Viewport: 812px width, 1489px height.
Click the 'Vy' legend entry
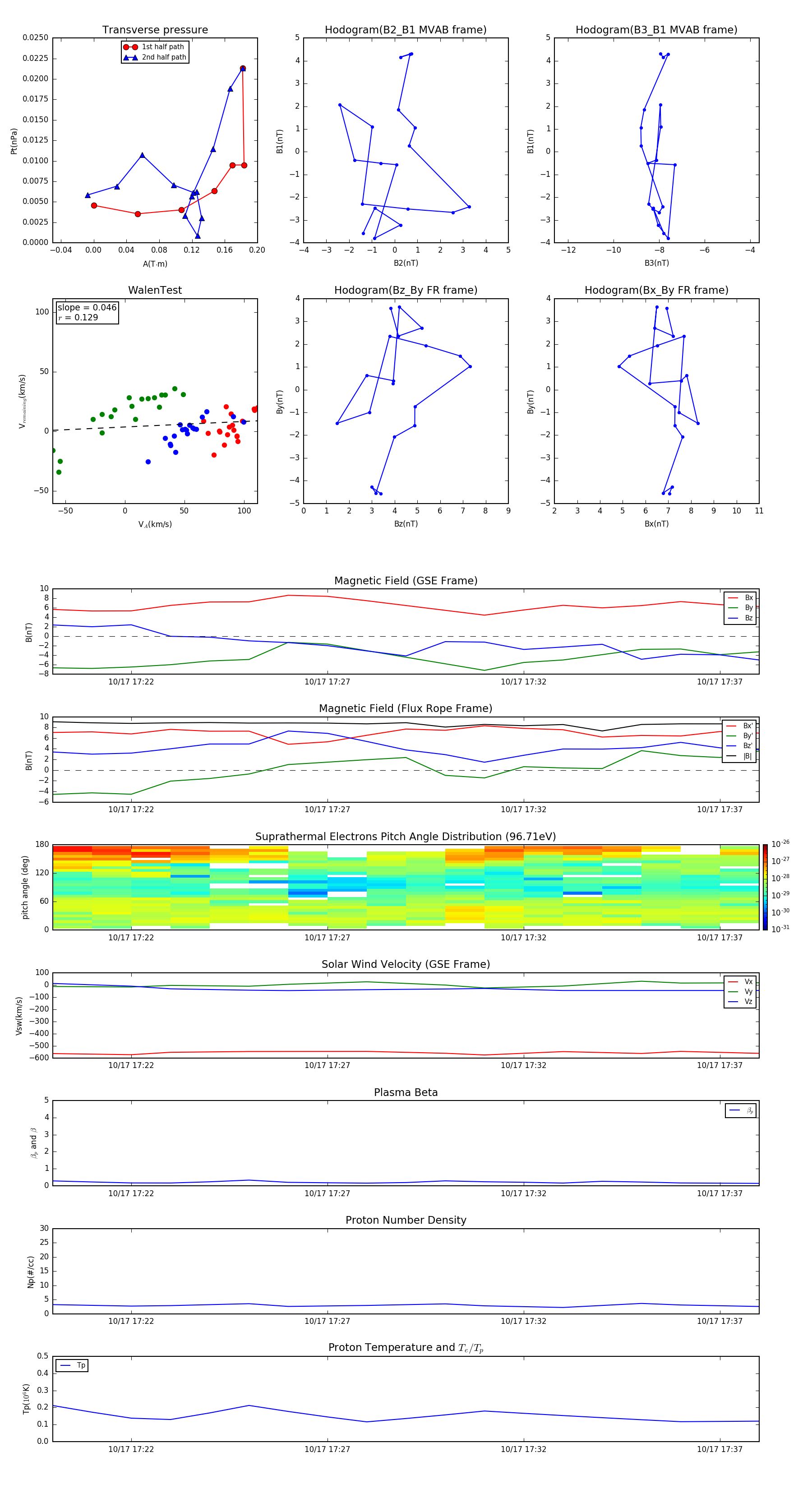(740, 991)
